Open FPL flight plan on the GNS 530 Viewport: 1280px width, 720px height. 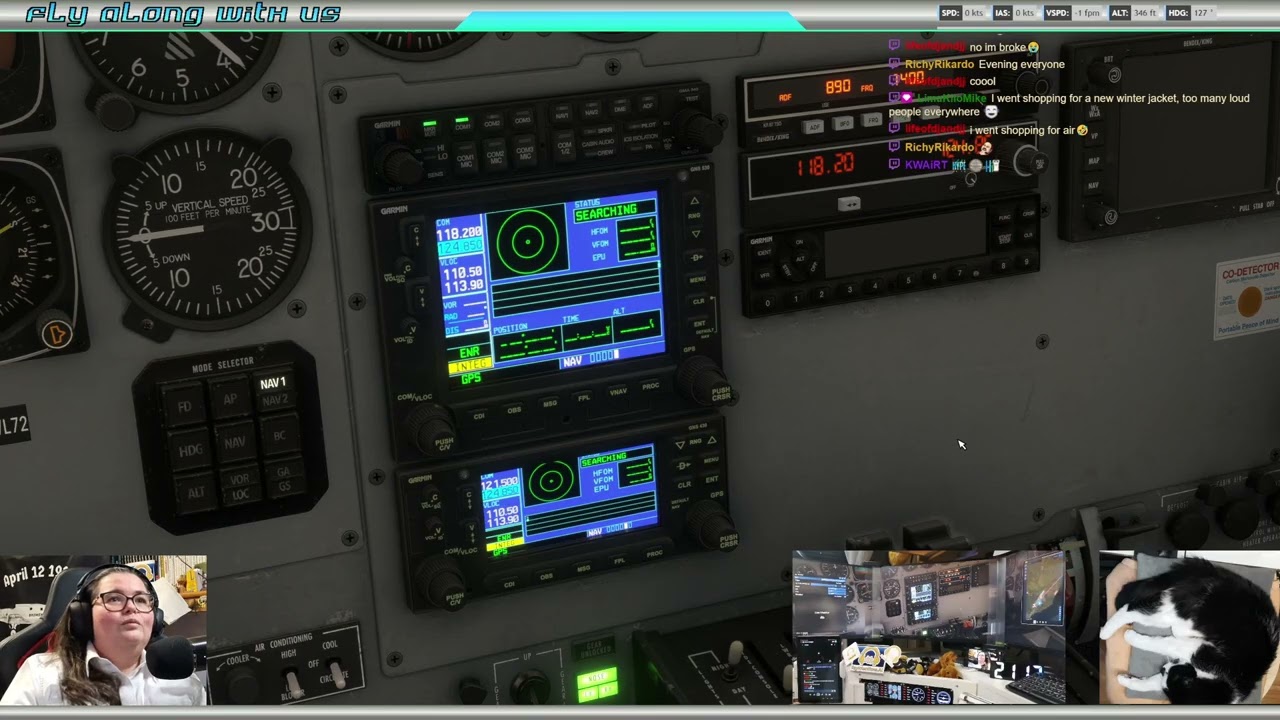584,397
